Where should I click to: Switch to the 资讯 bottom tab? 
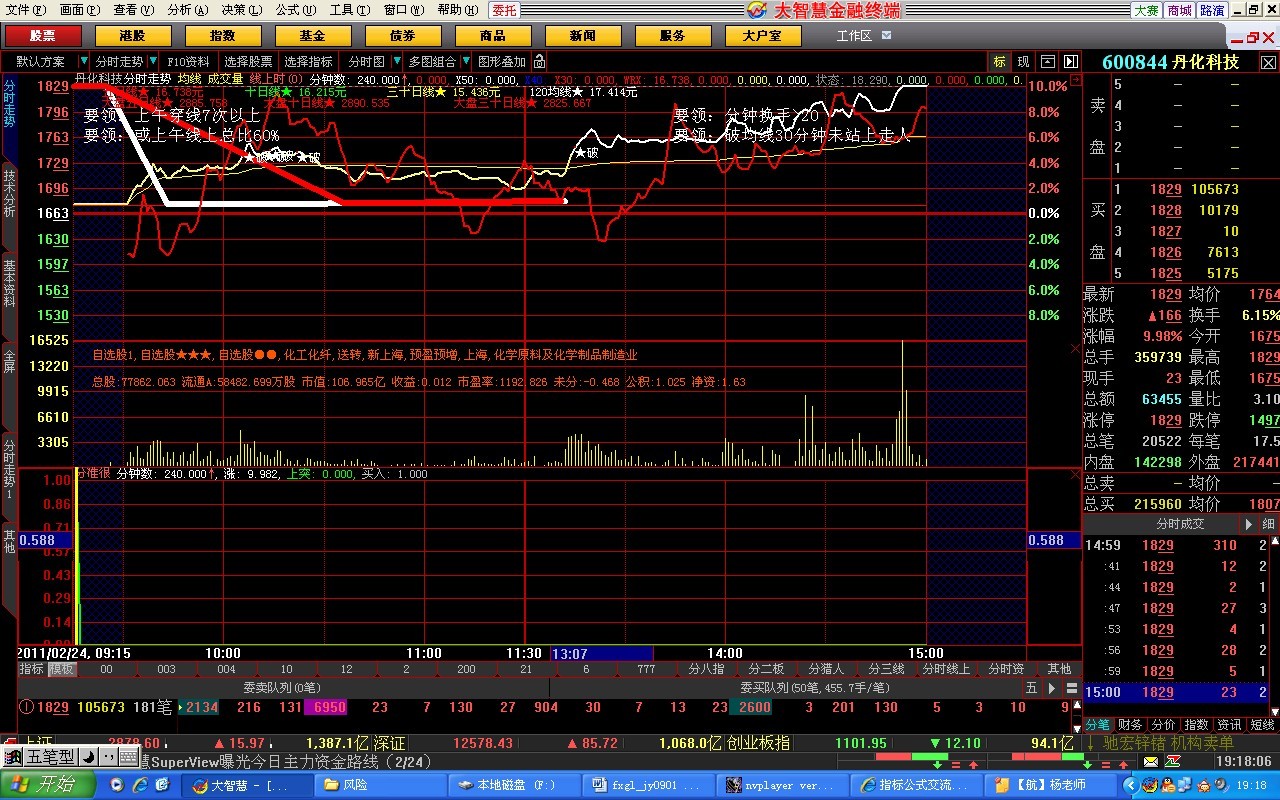click(x=1230, y=724)
